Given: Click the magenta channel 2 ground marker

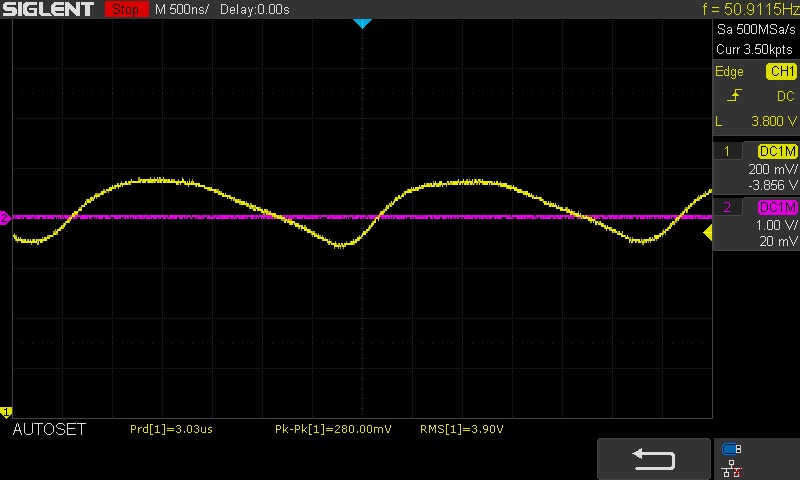Looking at the screenshot, I should [5, 218].
